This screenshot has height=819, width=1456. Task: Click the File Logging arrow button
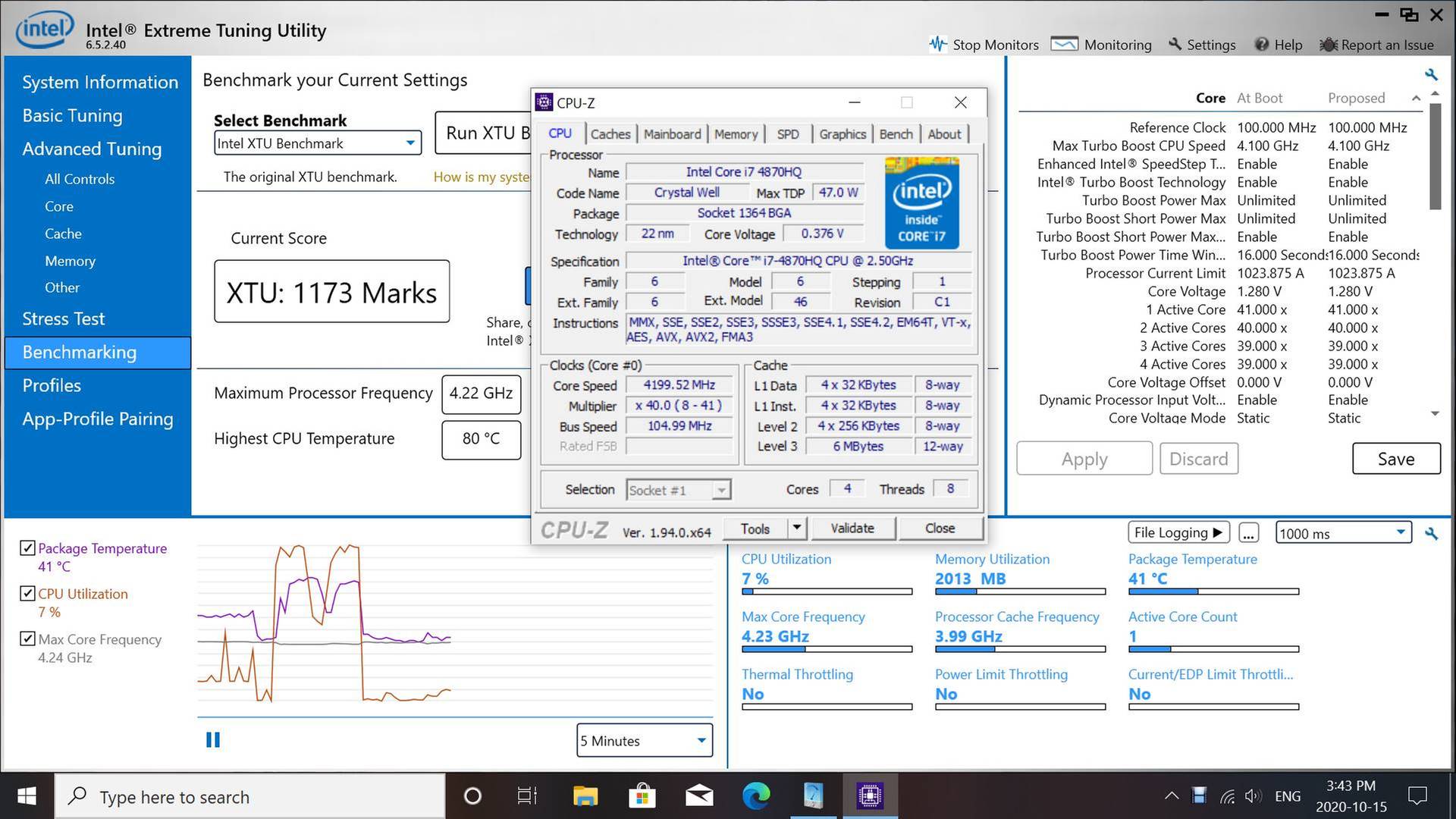[x=1178, y=532]
